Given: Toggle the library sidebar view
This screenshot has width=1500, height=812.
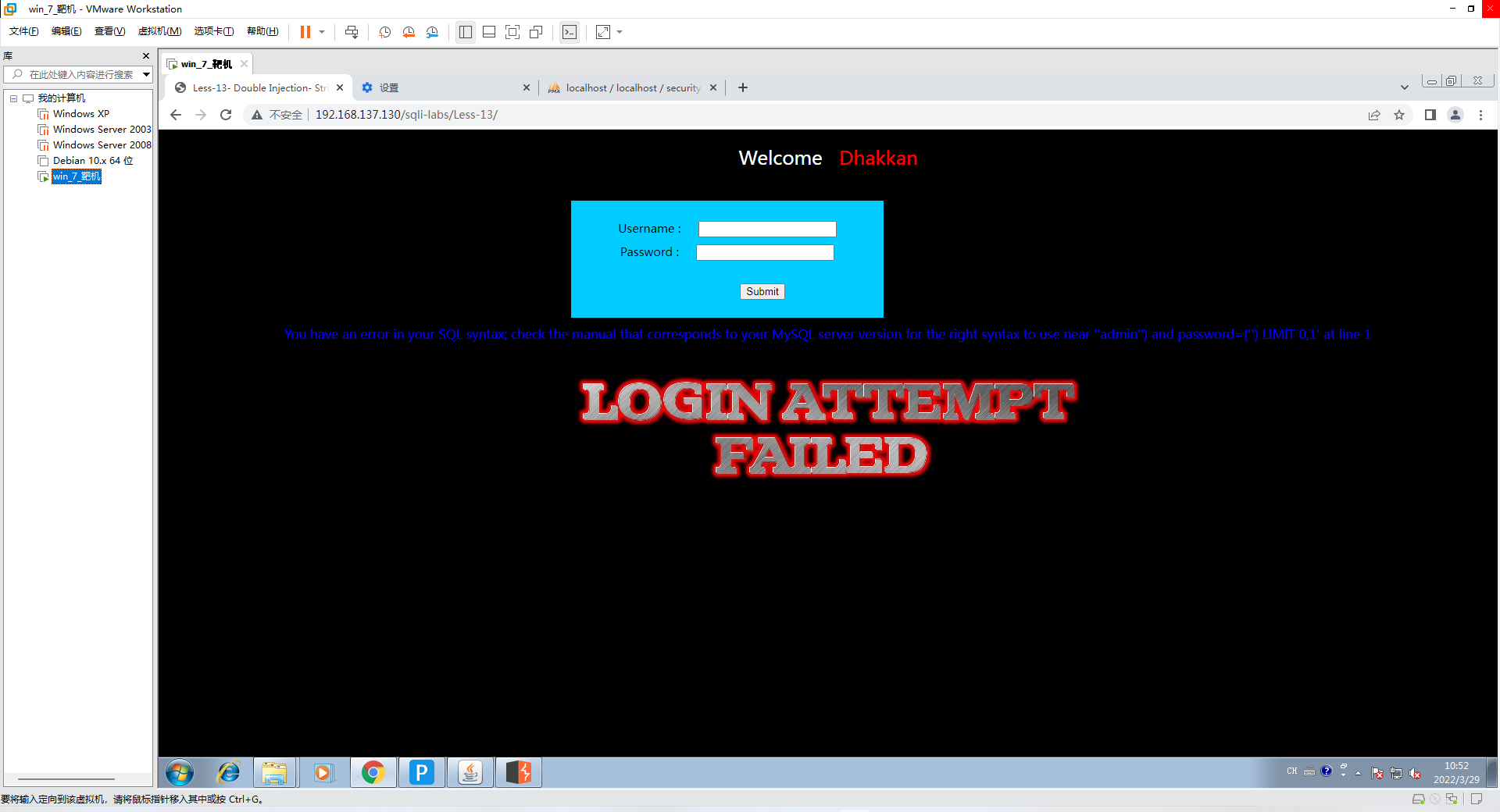Looking at the screenshot, I should pyautogui.click(x=466, y=32).
